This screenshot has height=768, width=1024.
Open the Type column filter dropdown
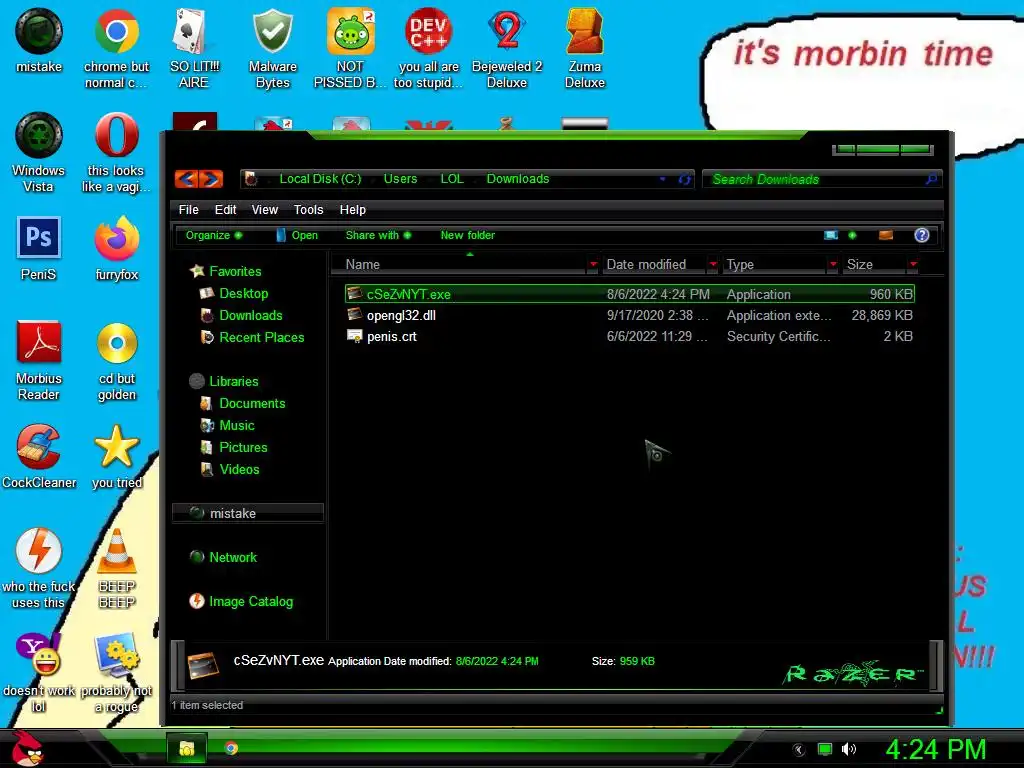coord(833,264)
